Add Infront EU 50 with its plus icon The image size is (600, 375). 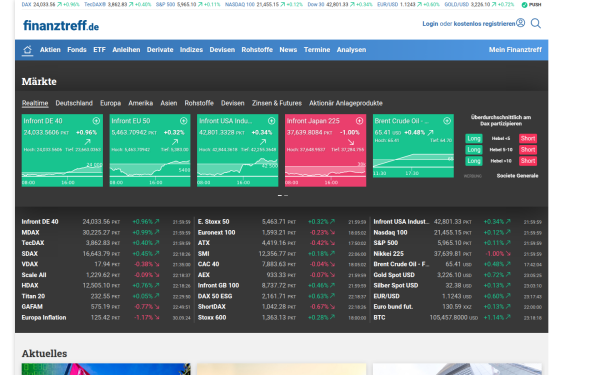tap(184, 121)
